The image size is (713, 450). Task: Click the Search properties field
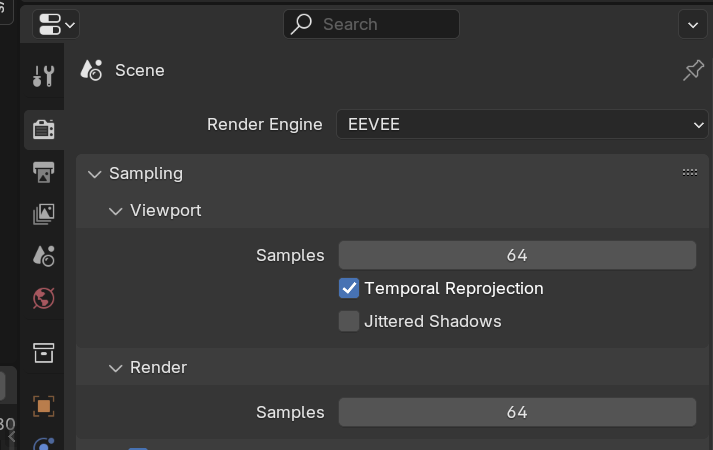(372, 24)
